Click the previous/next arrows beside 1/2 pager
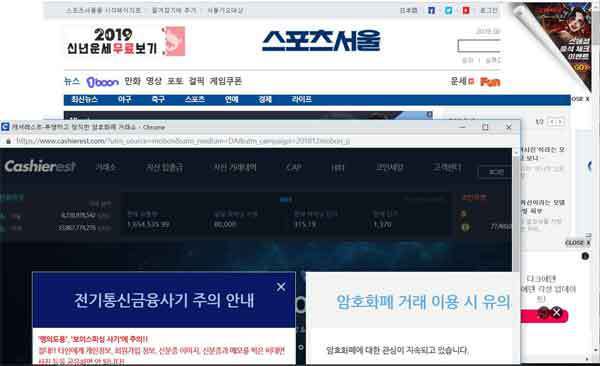 click(556, 122)
